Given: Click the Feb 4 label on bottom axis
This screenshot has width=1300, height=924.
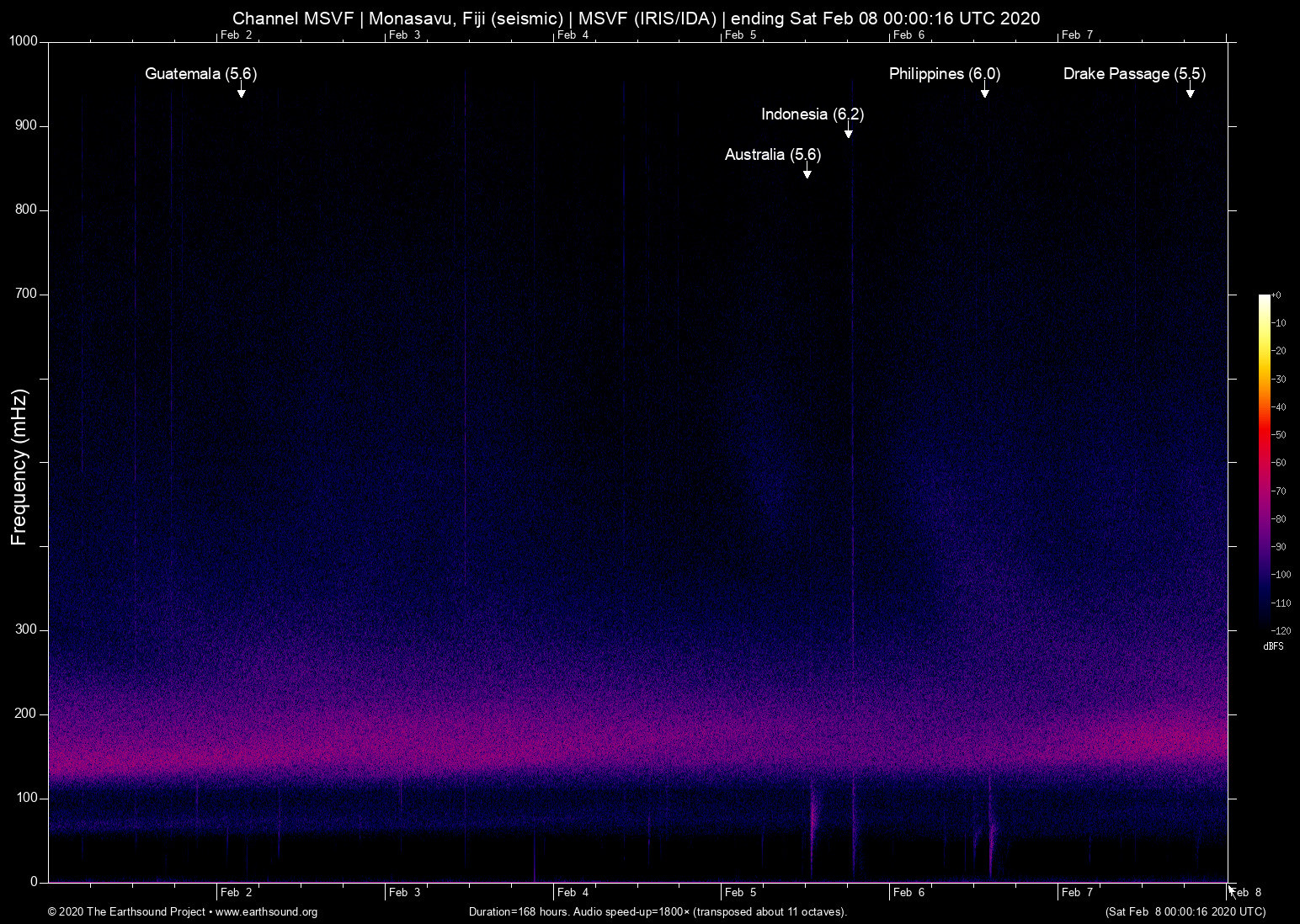Looking at the screenshot, I should pos(573,892).
